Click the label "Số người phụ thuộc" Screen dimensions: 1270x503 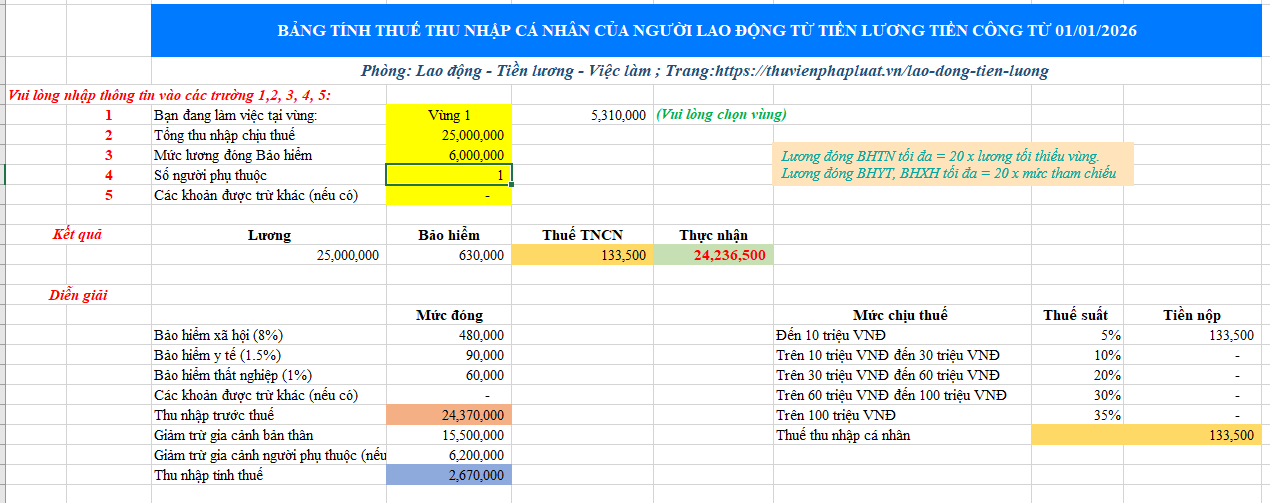tap(210, 175)
